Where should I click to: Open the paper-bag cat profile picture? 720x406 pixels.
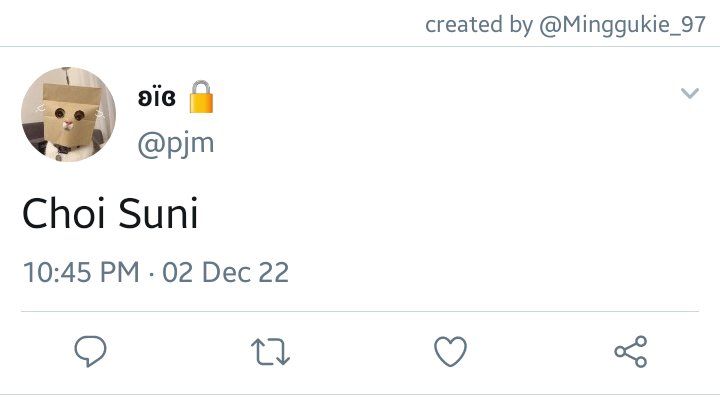68,115
